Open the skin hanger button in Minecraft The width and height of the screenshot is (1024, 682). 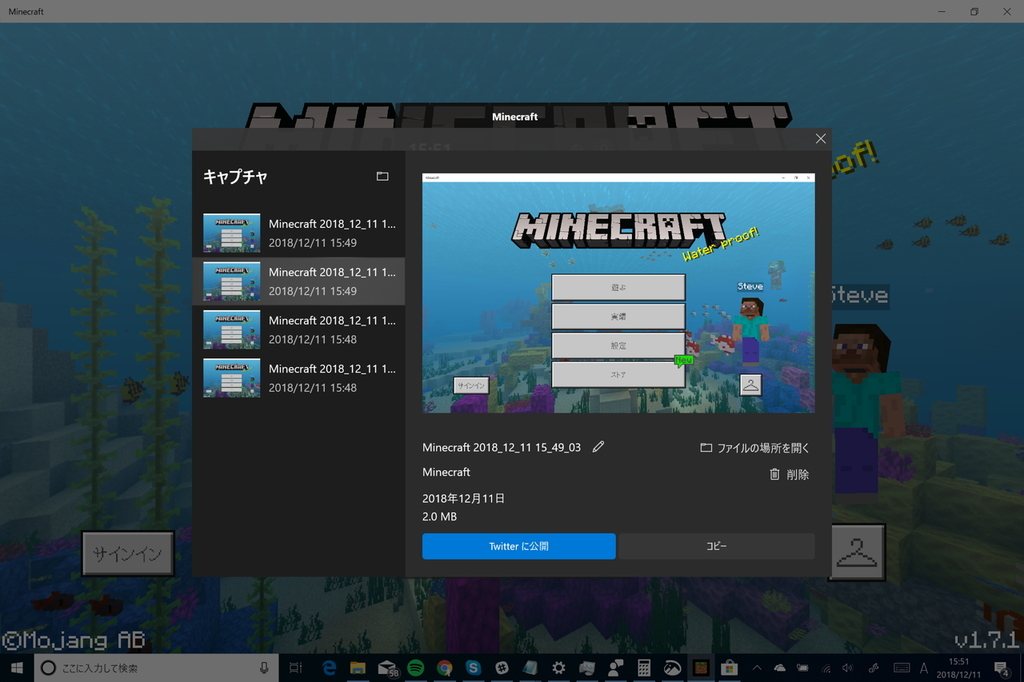pyautogui.click(x=857, y=552)
